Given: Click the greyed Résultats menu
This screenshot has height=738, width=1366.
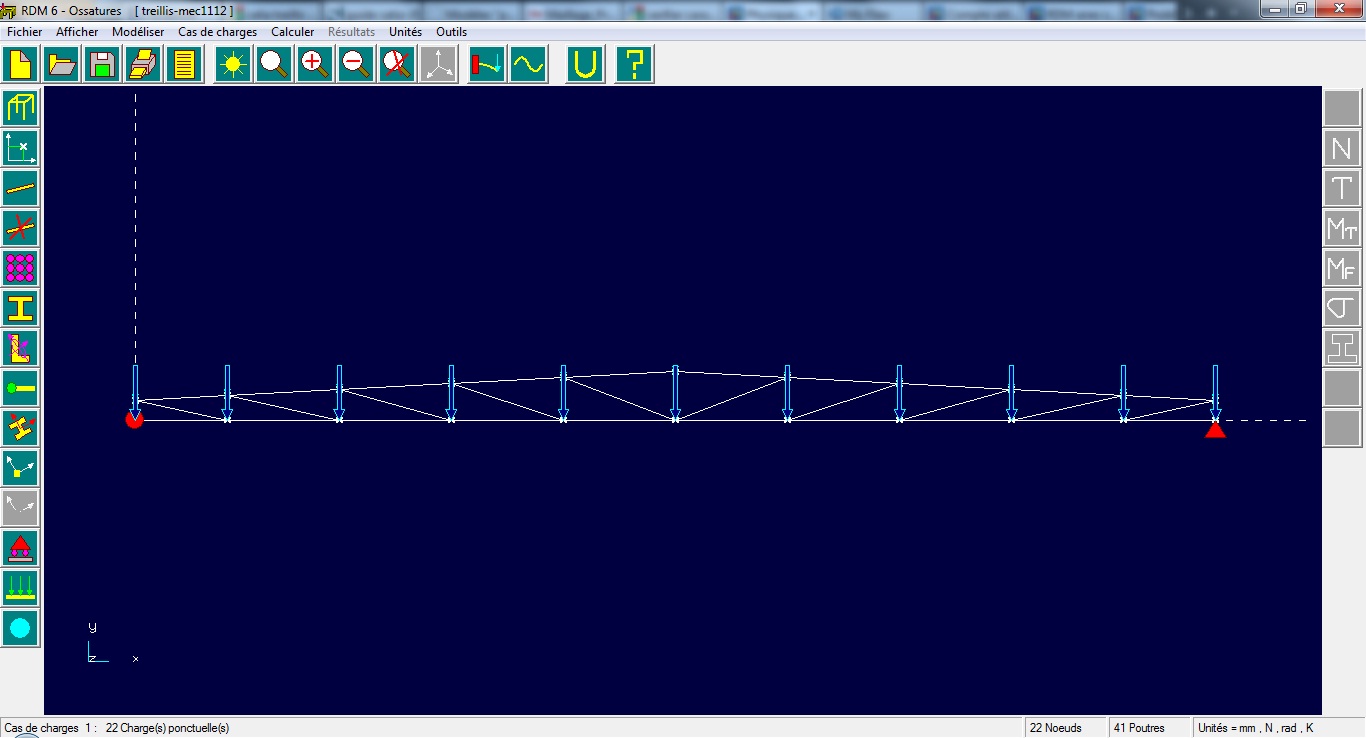Looking at the screenshot, I should pyautogui.click(x=351, y=32).
